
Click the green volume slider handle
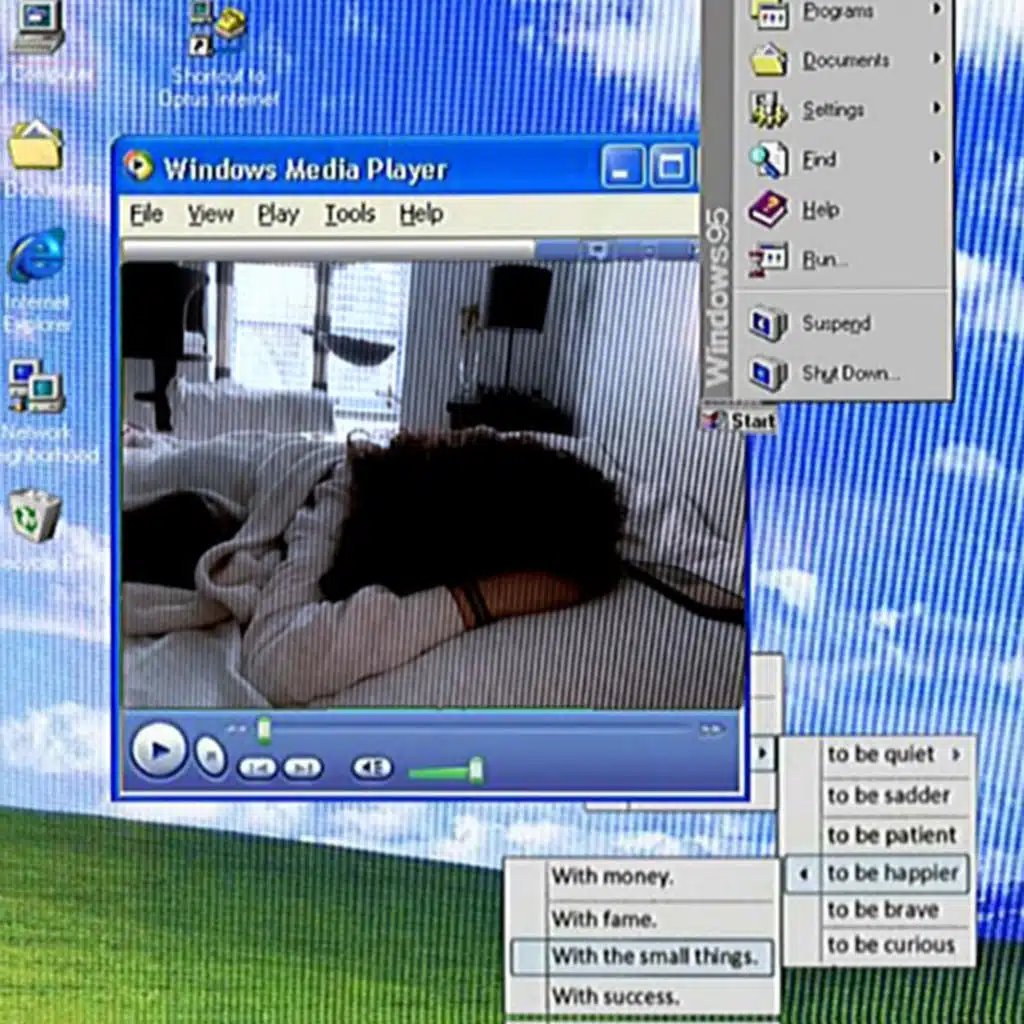click(477, 771)
